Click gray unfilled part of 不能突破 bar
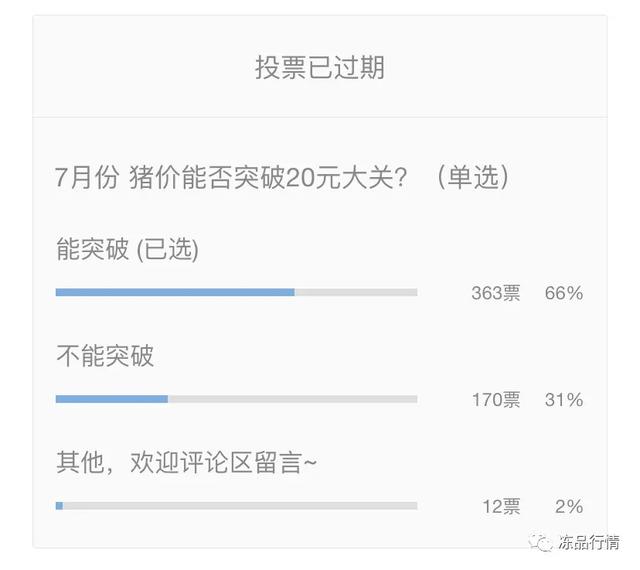 tap(293, 399)
